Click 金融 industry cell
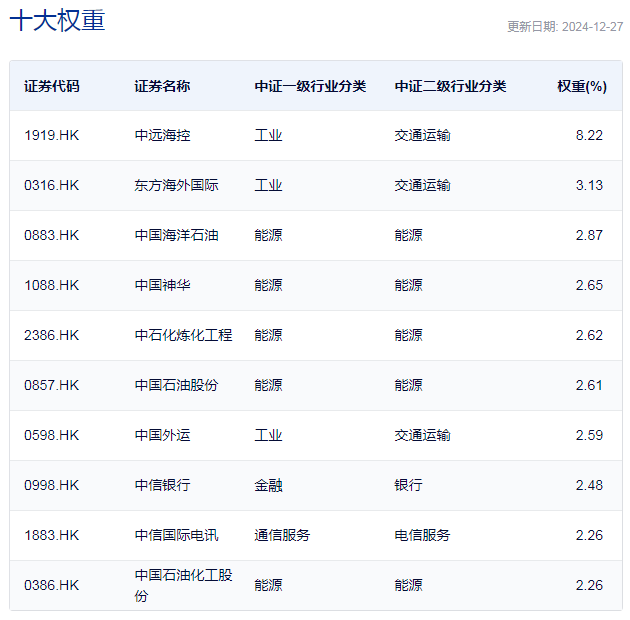 coord(268,485)
